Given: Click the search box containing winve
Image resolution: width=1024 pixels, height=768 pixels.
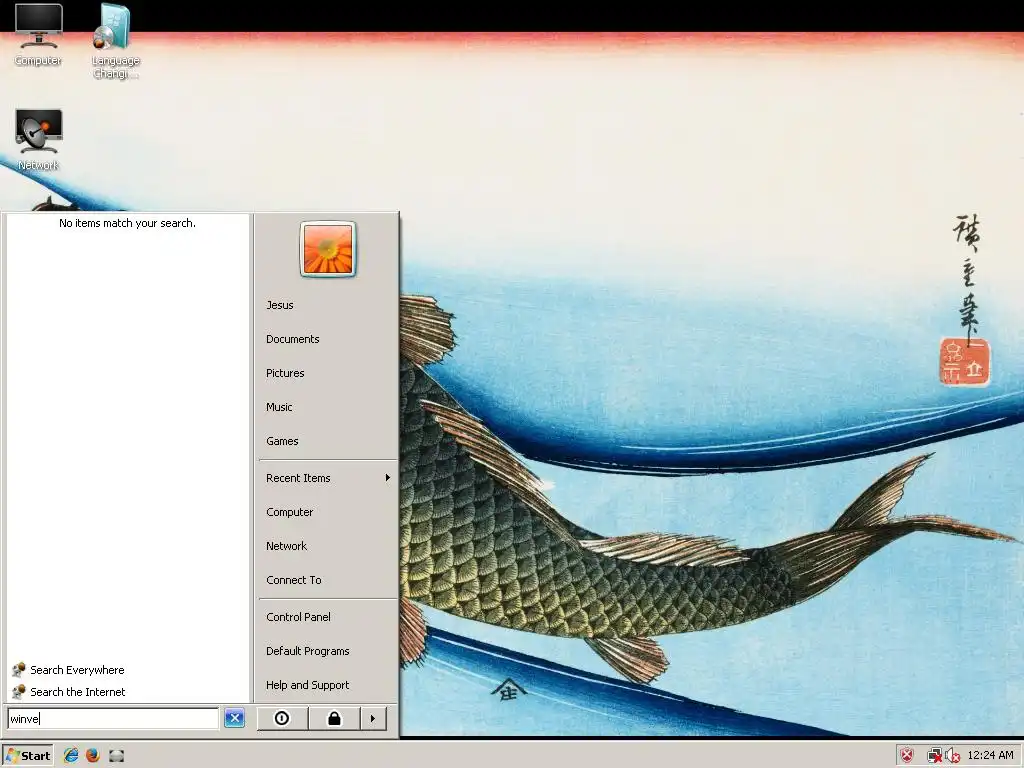Looking at the screenshot, I should click(113, 718).
